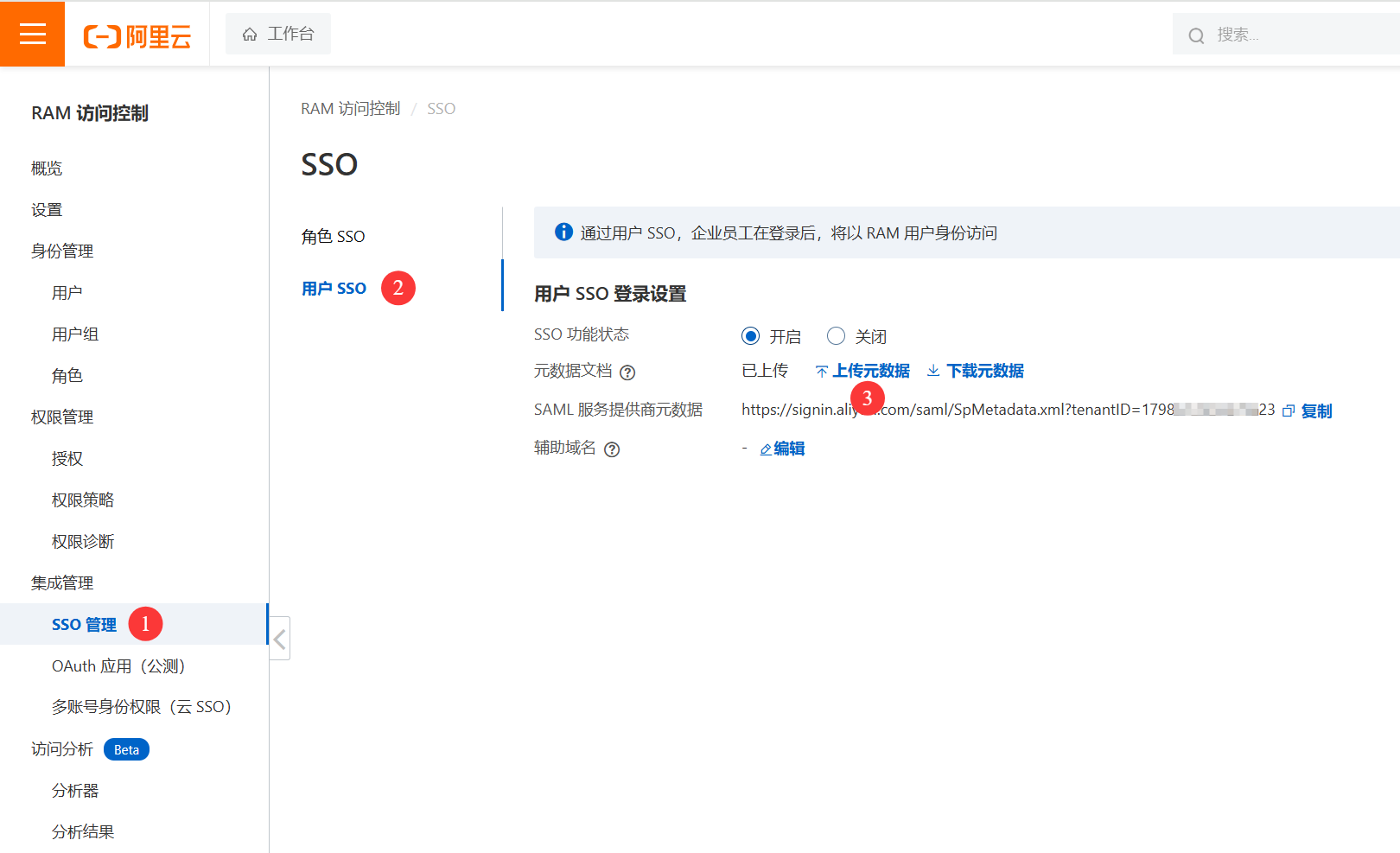Click help icon next to 元数据文档
Viewport: 1400px width, 853px height.
point(628,372)
